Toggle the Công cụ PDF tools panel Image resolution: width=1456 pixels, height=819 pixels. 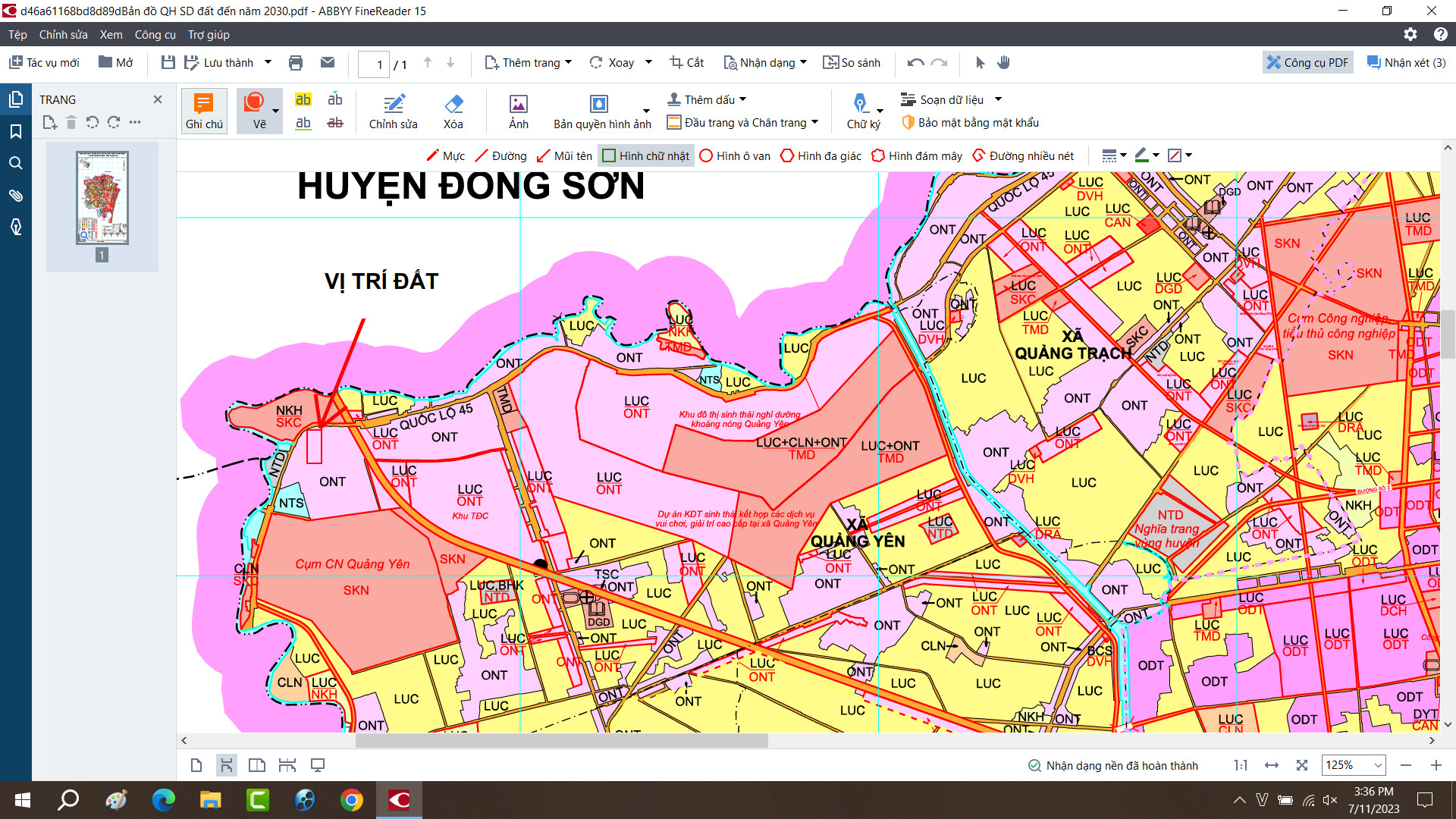click(1307, 63)
